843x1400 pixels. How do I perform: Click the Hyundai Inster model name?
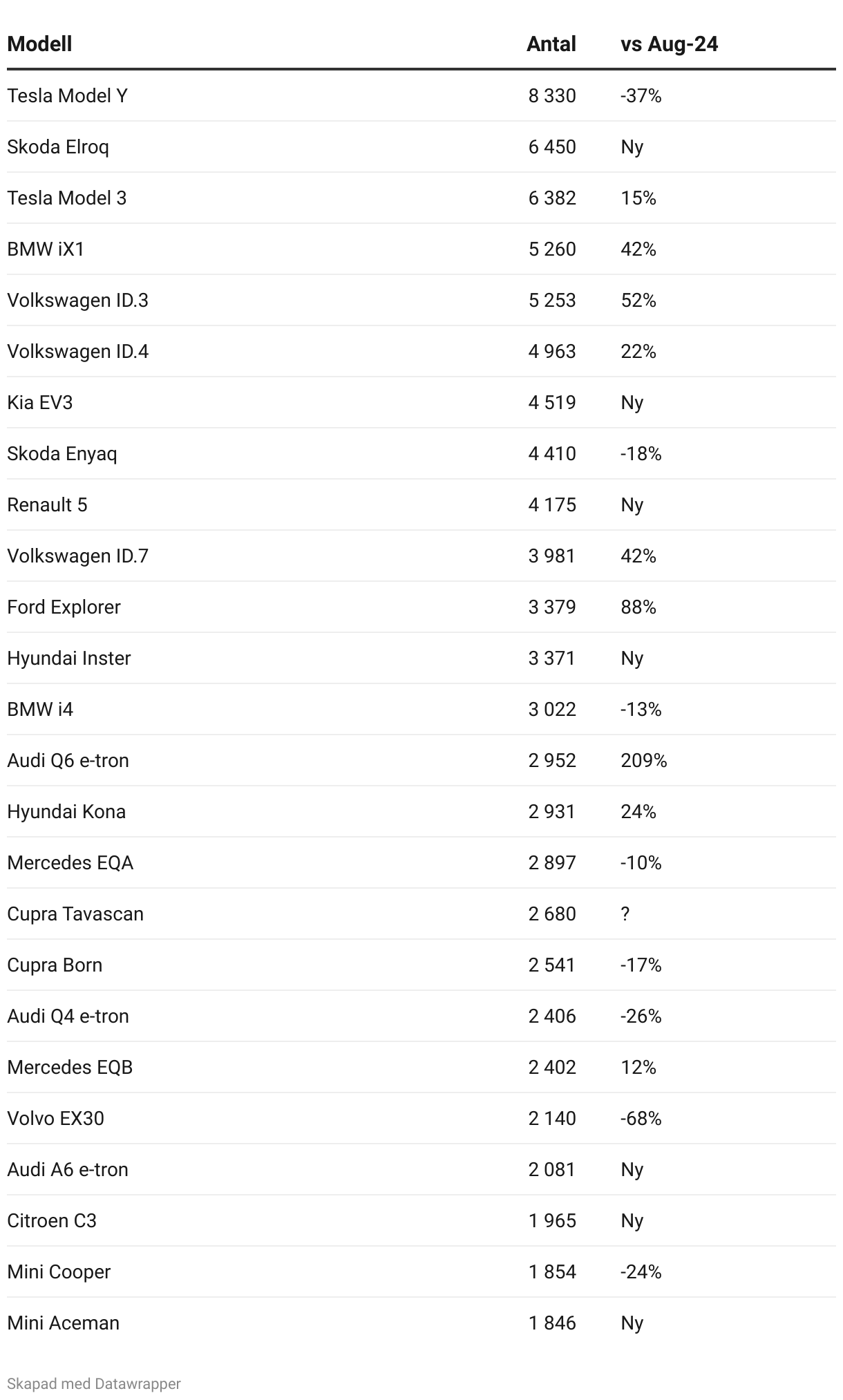pyautogui.click(x=68, y=658)
